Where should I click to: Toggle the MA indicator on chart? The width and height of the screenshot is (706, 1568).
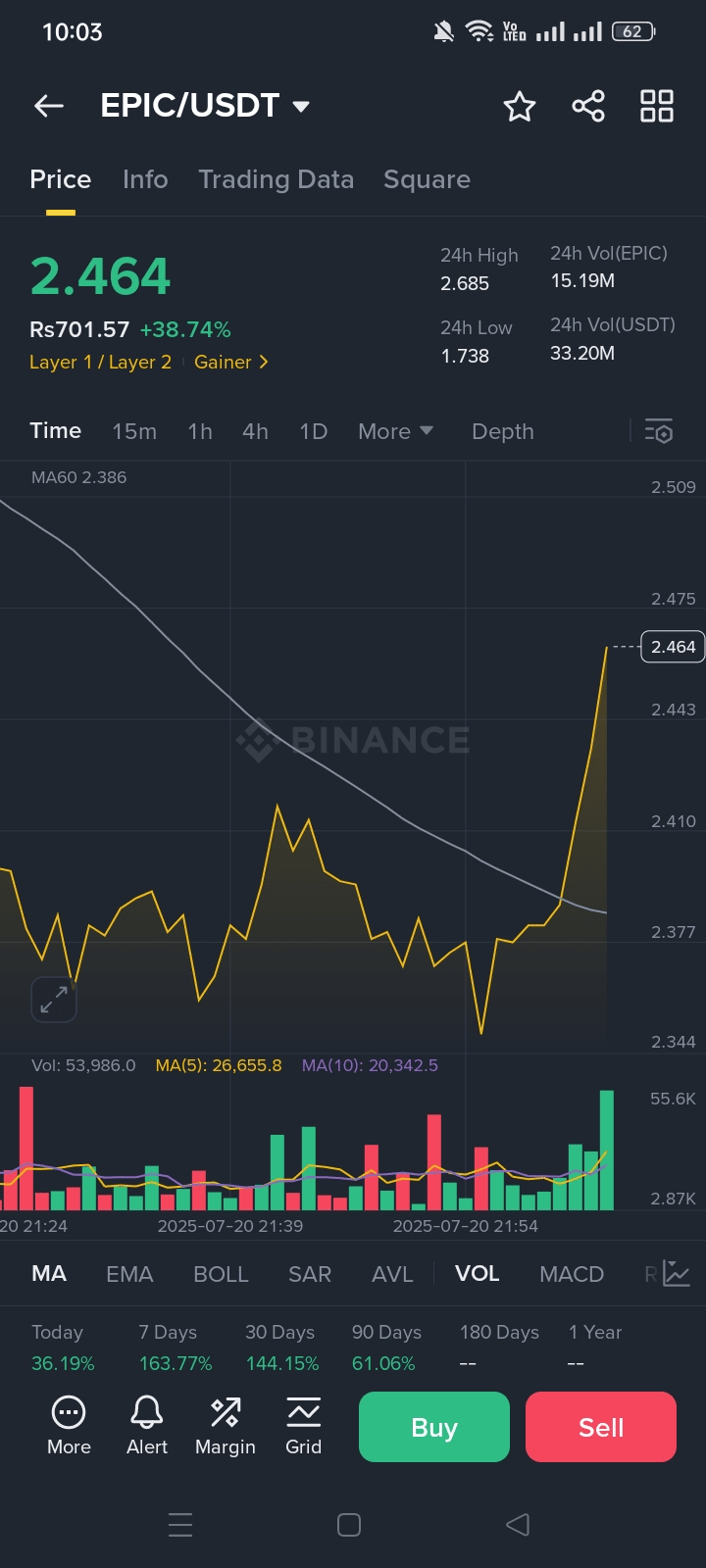coord(49,1274)
